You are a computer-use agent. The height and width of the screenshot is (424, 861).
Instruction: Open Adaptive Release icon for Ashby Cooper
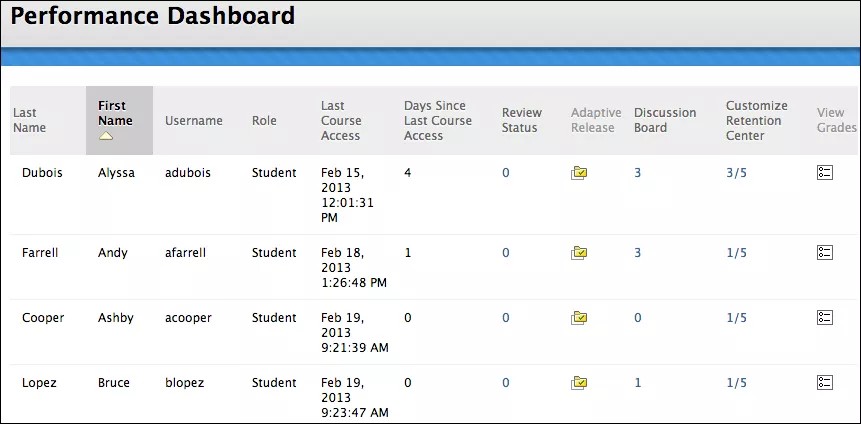point(579,318)
